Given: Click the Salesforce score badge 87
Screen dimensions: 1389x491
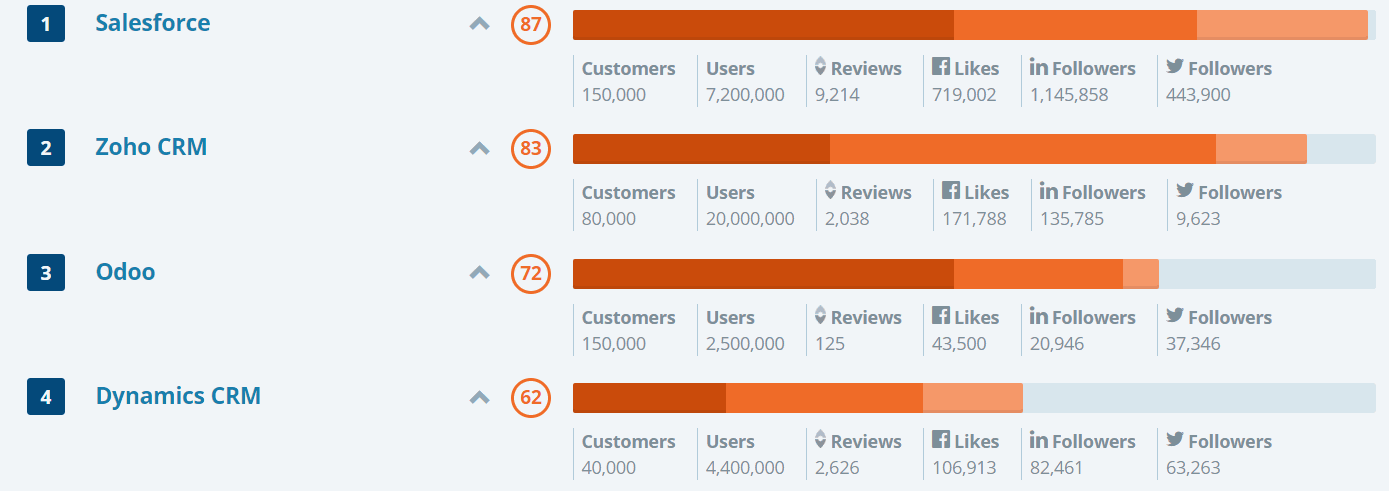Looking at the screenshot, I should [531, 24].
